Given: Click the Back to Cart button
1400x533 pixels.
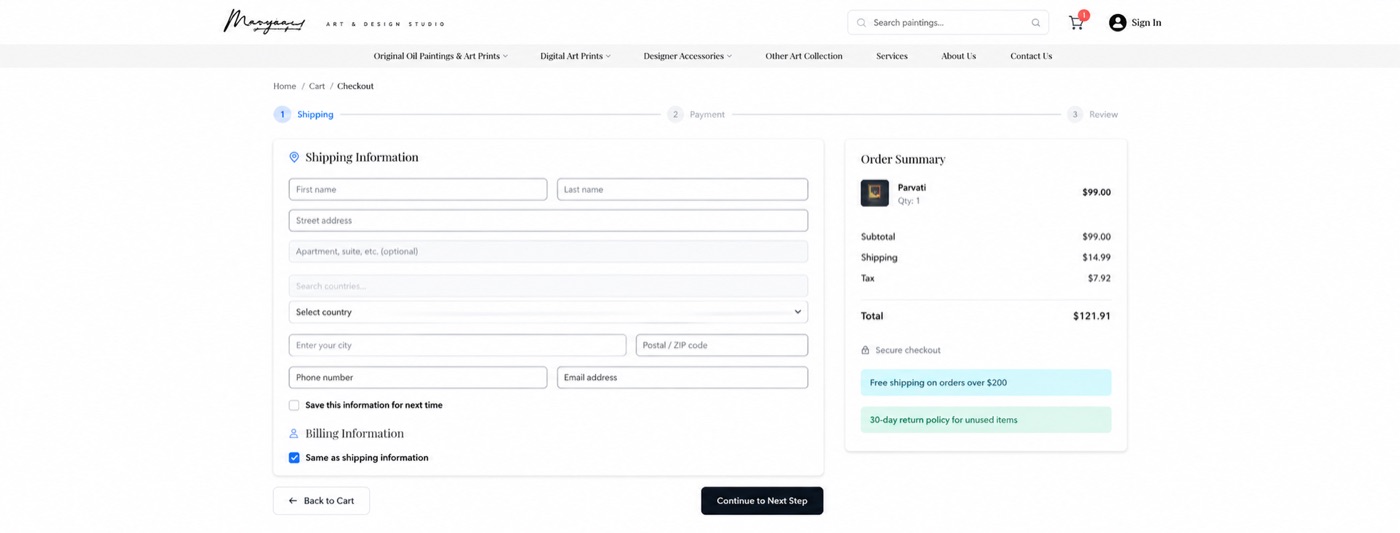Looking at the screenshot, I should pyautogui.click(x=321, y=501).
